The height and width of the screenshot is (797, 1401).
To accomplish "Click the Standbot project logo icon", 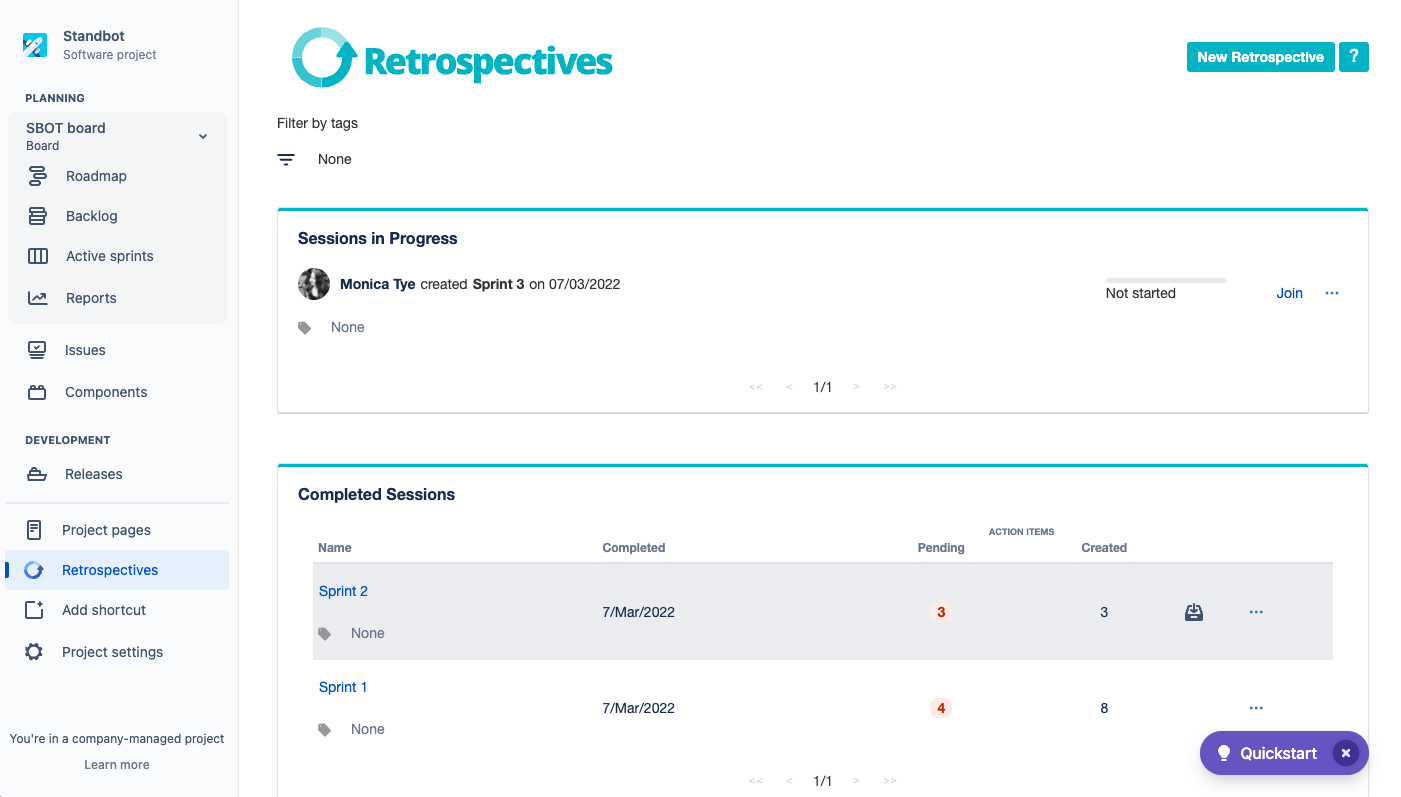I will point(35,45).
